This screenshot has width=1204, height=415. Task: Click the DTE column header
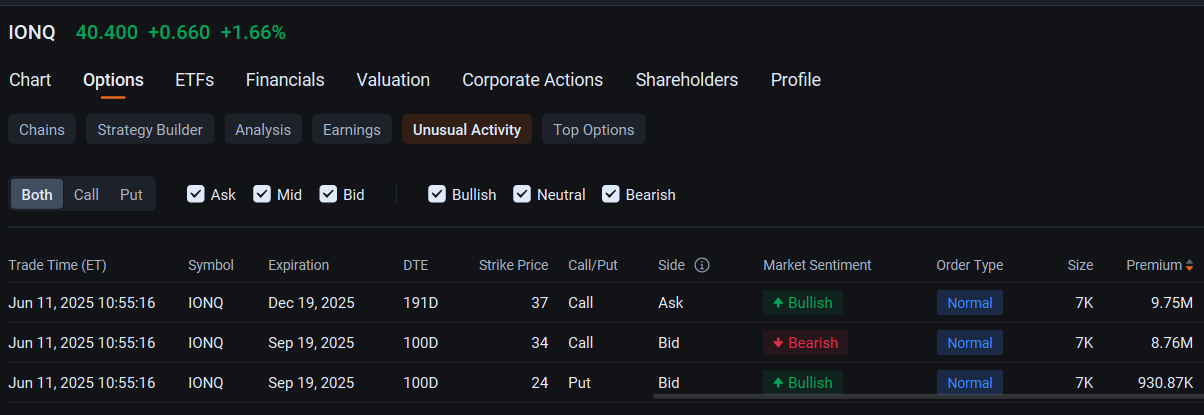(415, 265)
